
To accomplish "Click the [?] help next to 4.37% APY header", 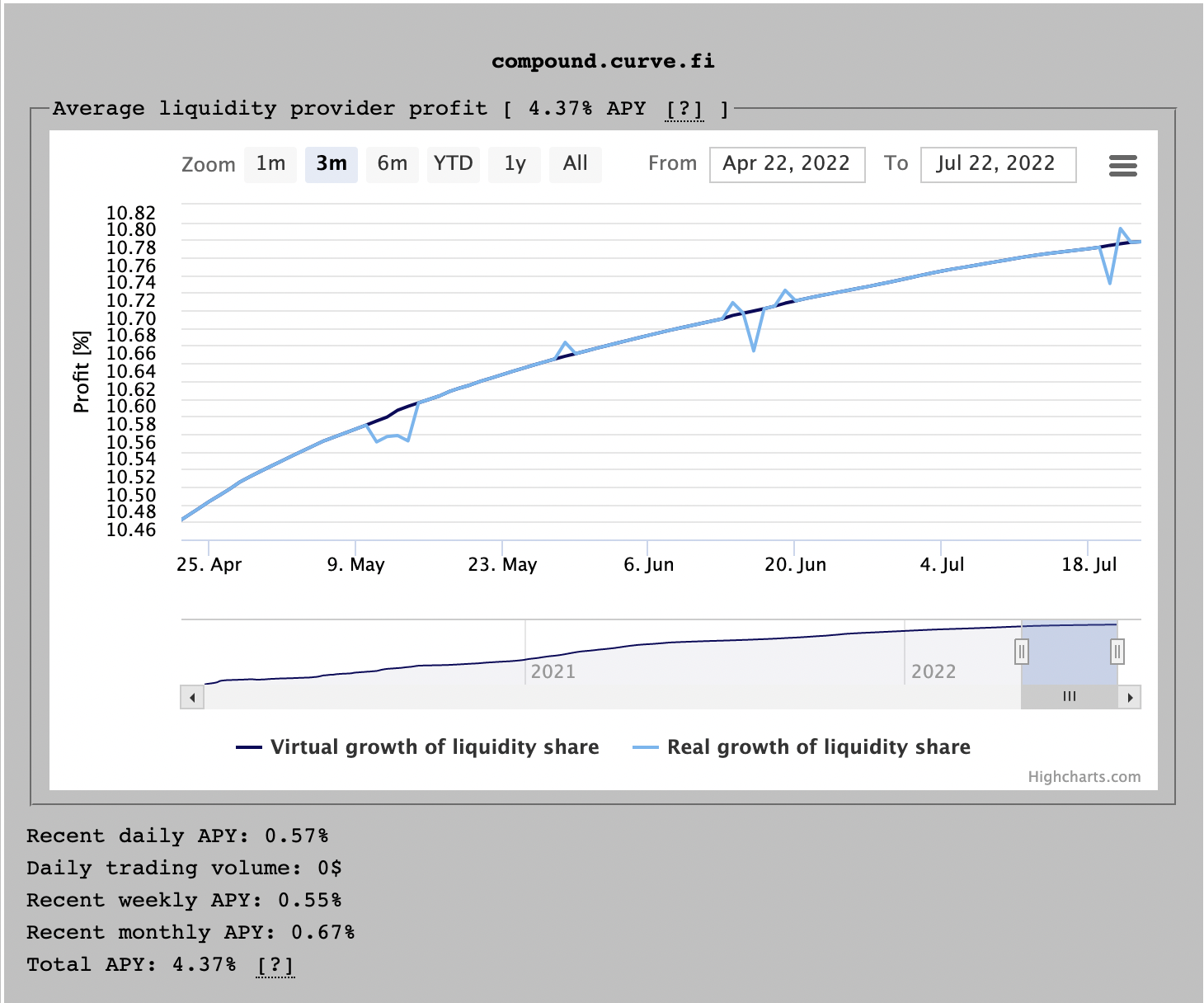I will pos(684,109).
